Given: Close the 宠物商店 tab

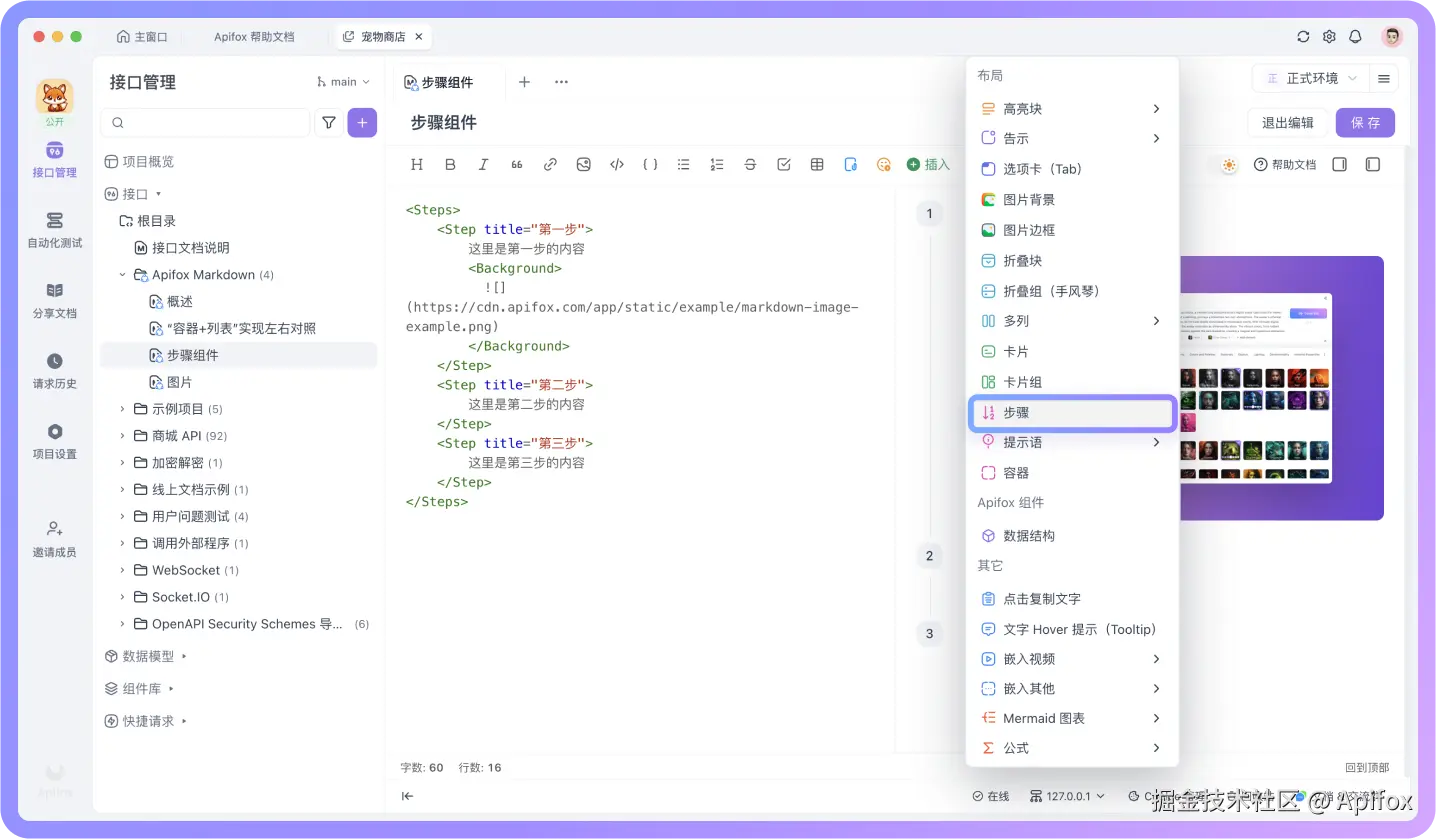Looking at the screenshot, I should (x=419, y=37).
